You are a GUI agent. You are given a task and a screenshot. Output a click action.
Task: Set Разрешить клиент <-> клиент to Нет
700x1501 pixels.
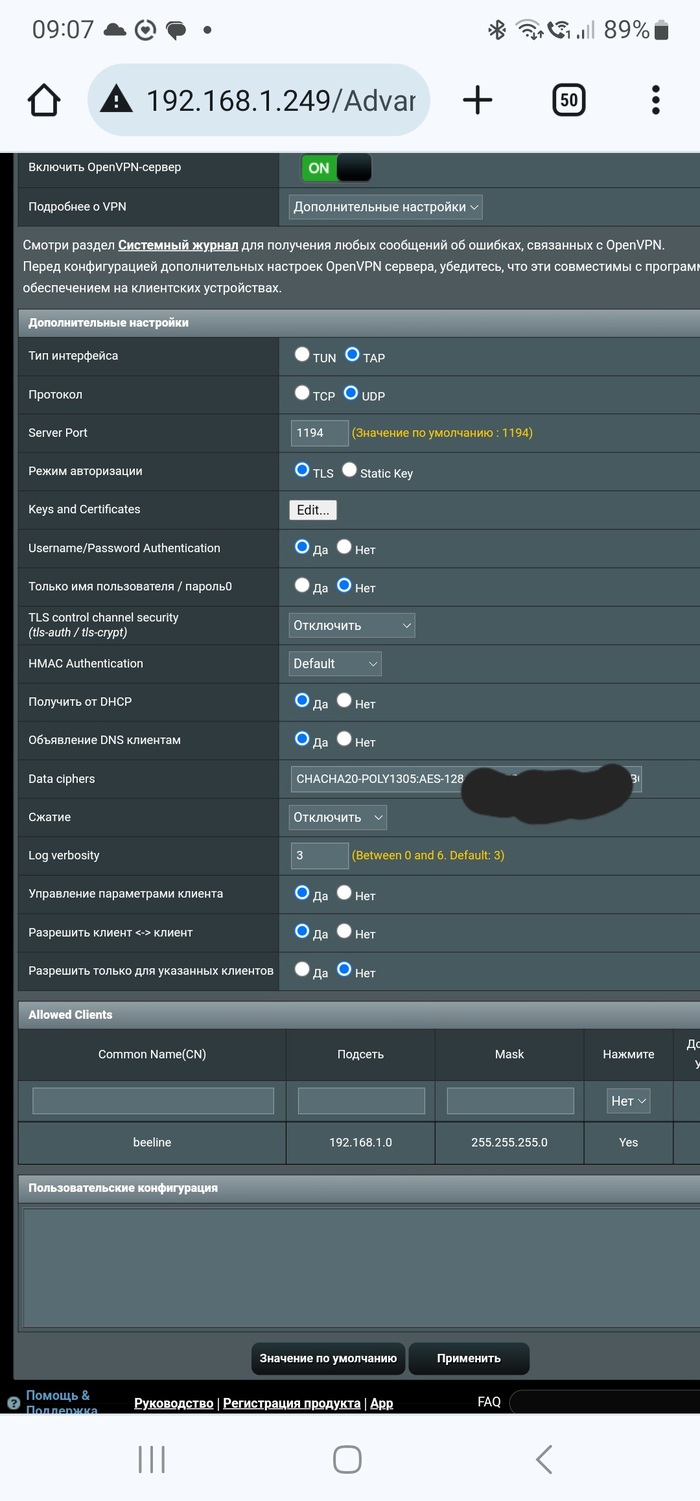pos(344,931)
